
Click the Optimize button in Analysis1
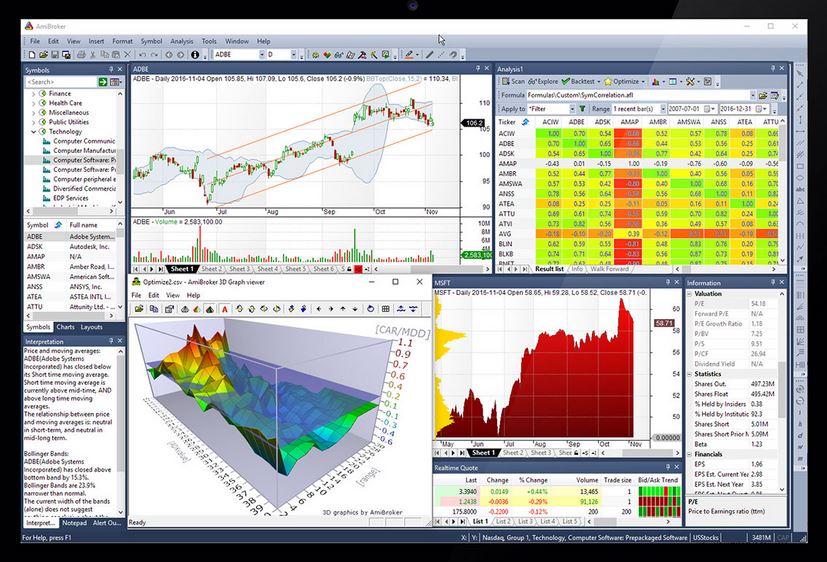pos(621,81)
